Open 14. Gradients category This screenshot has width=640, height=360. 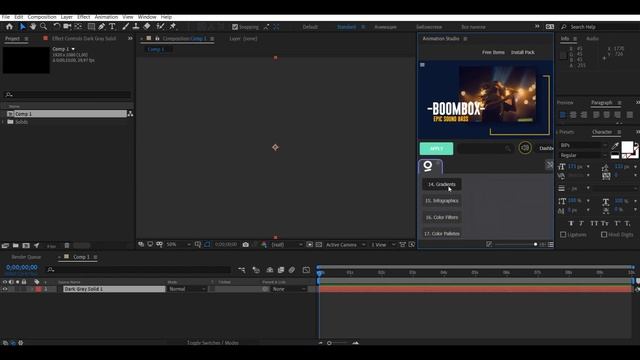click(442, 184)
